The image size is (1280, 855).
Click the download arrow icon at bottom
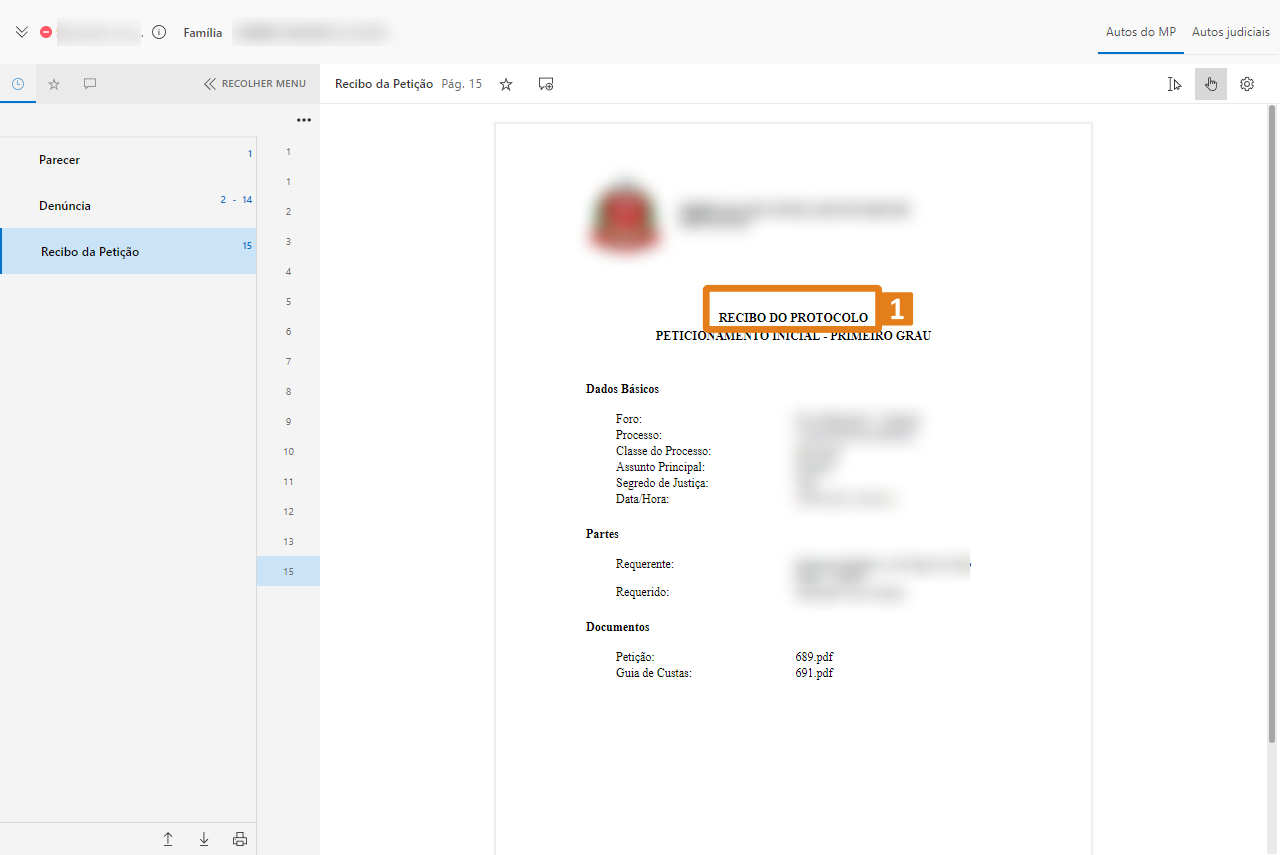pos(204,839)
